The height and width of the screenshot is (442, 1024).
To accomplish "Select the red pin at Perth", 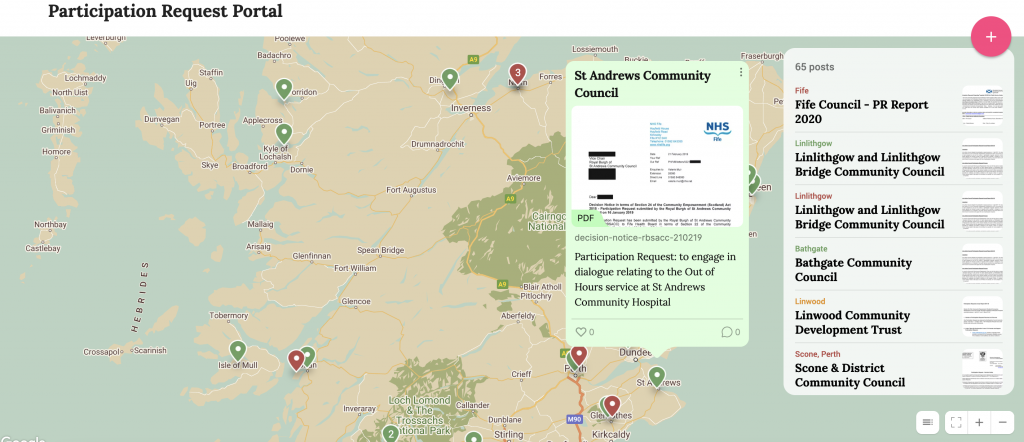I will click(579, 356).
